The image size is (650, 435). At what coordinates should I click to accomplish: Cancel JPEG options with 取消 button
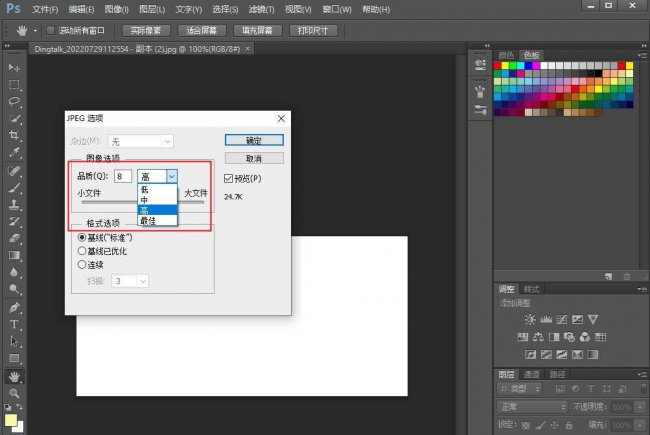[x=254, y=158]
